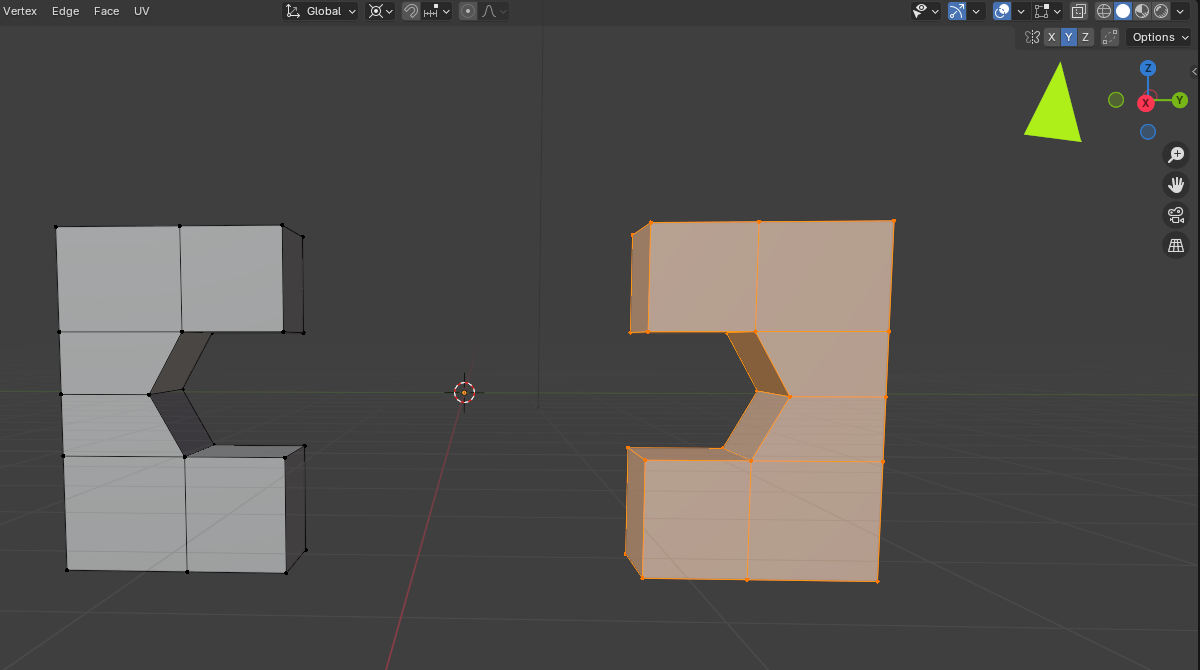This screenshot has height=670, width=1200.
Task: Click the green Y axis gizmo handle
Action: point(1180,100)
